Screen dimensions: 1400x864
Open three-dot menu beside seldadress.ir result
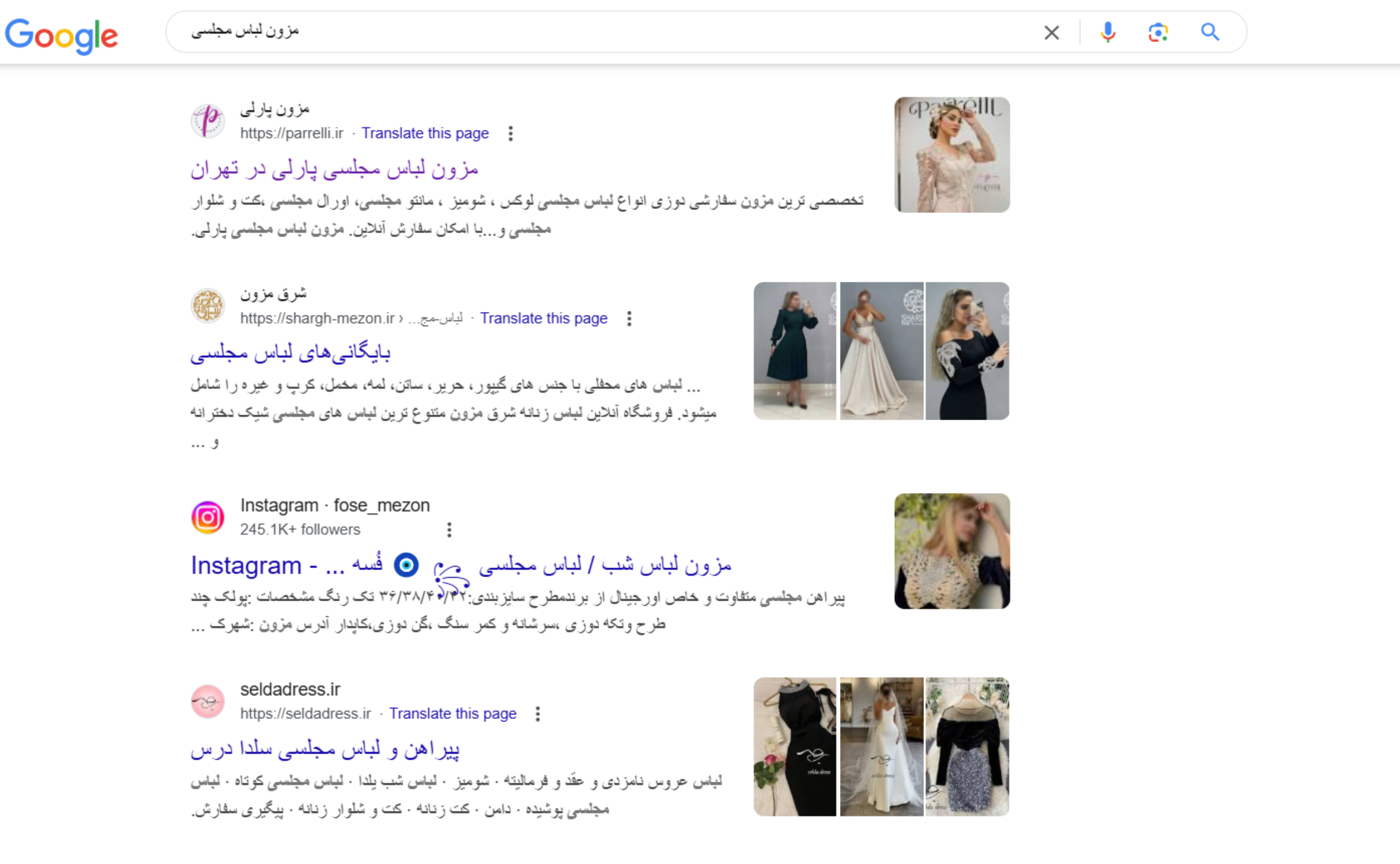coord(537,714)
